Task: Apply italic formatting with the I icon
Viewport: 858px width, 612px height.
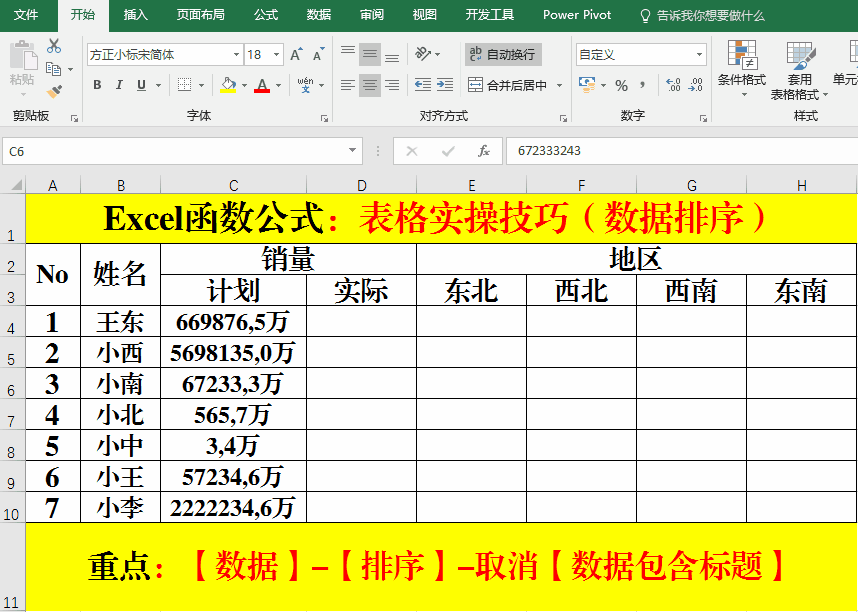Action: [119, 84]
